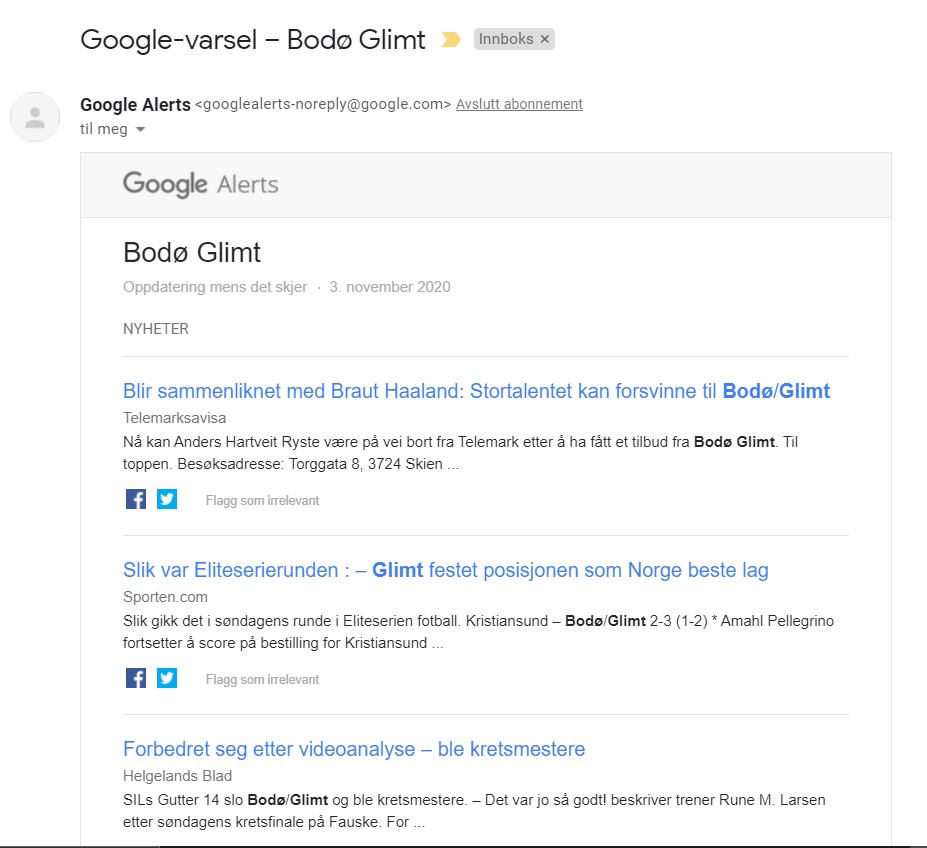Click the Telemarksavisa source name
The image size is (927, 848).
coord(174,417)
